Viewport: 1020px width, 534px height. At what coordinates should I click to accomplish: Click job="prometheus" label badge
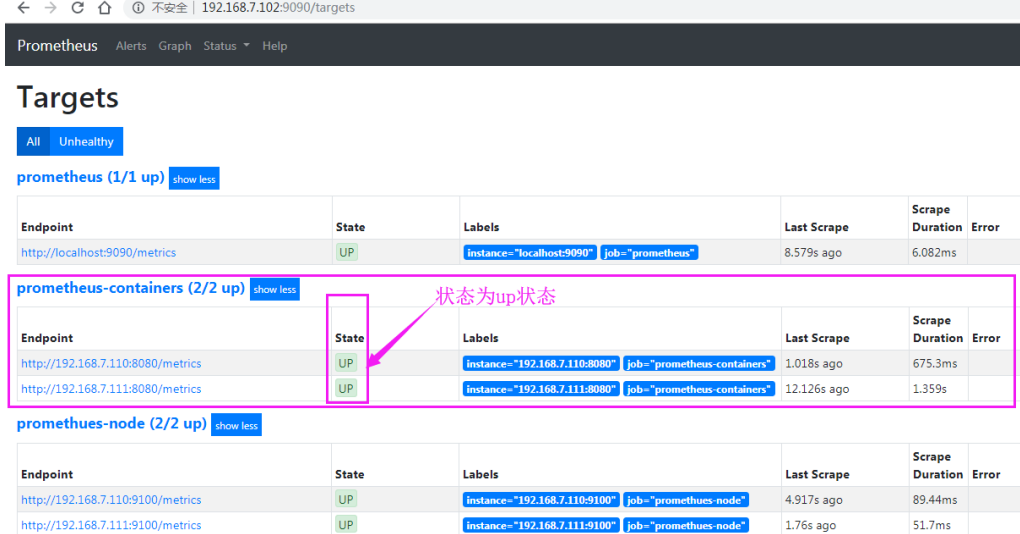pyautogui.click(x=649, y=253)
